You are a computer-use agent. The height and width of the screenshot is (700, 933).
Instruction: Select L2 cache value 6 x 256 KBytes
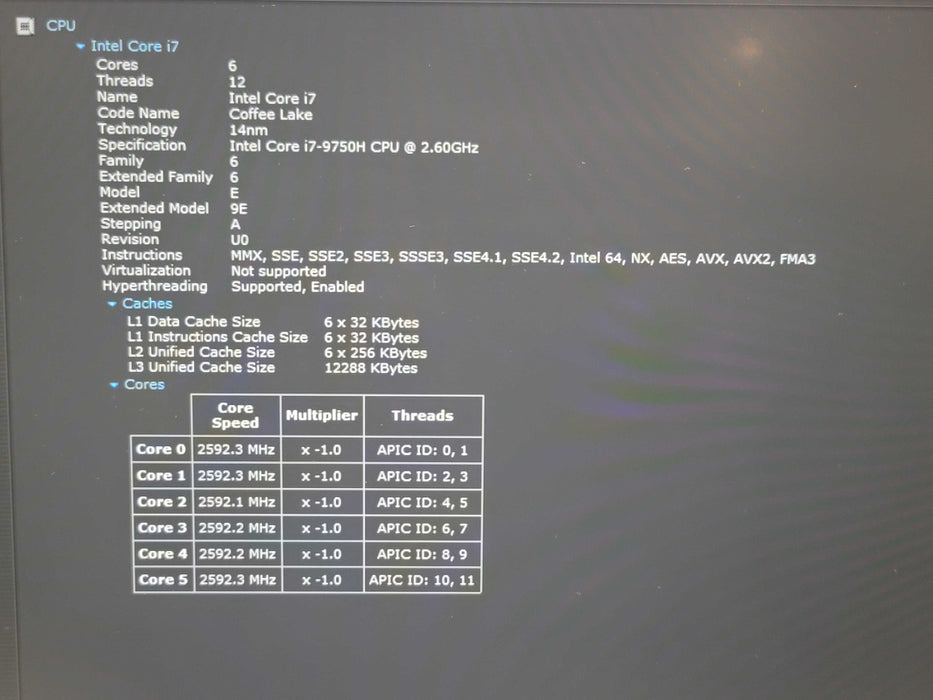point(375,352)
